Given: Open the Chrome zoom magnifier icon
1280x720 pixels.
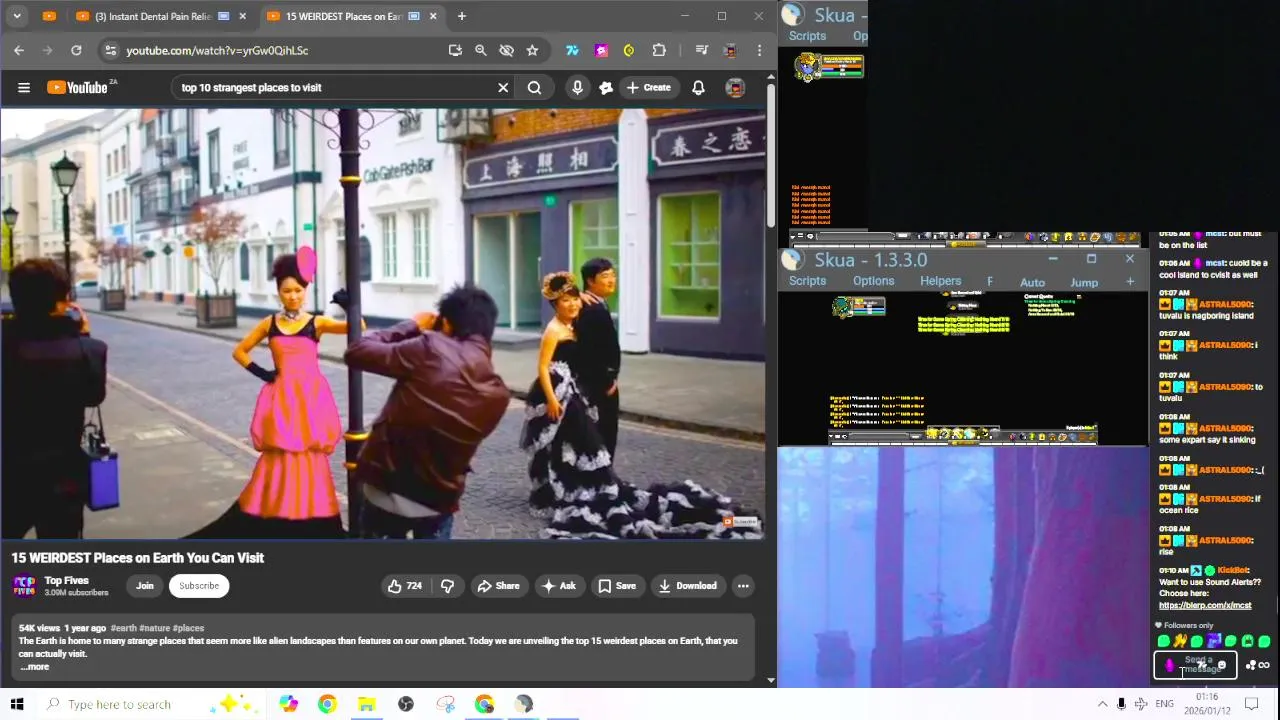Looking at the screenshot, I should tap(481, 50).
